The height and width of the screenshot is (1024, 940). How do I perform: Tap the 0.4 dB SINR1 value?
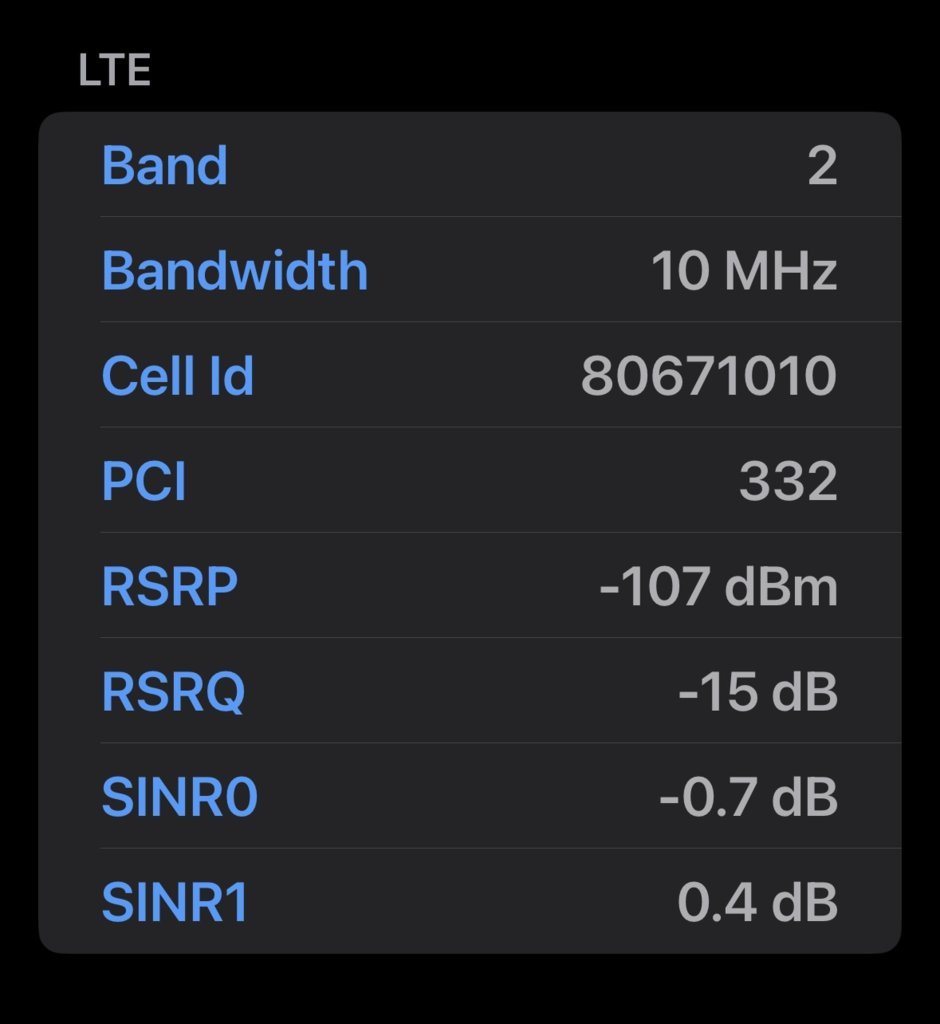[x=758, y=902]
